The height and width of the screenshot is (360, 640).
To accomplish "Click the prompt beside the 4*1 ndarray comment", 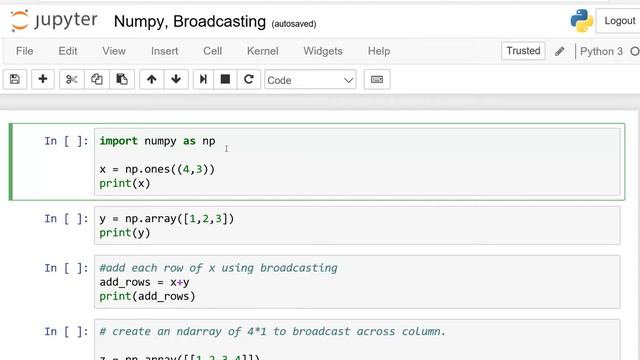I will point(66,331).
